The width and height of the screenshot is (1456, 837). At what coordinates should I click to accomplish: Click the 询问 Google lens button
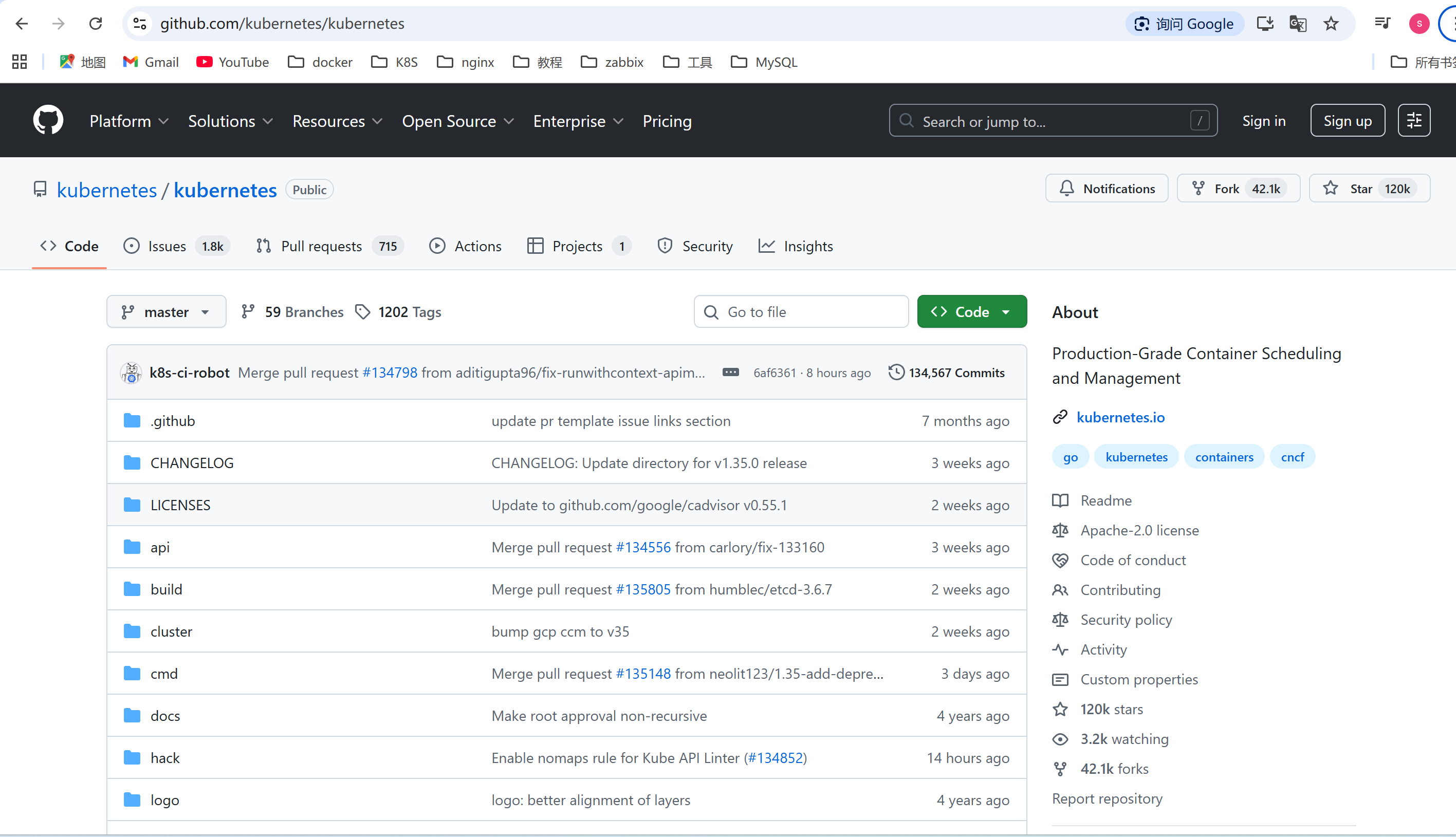click(x=1184, y=24)
